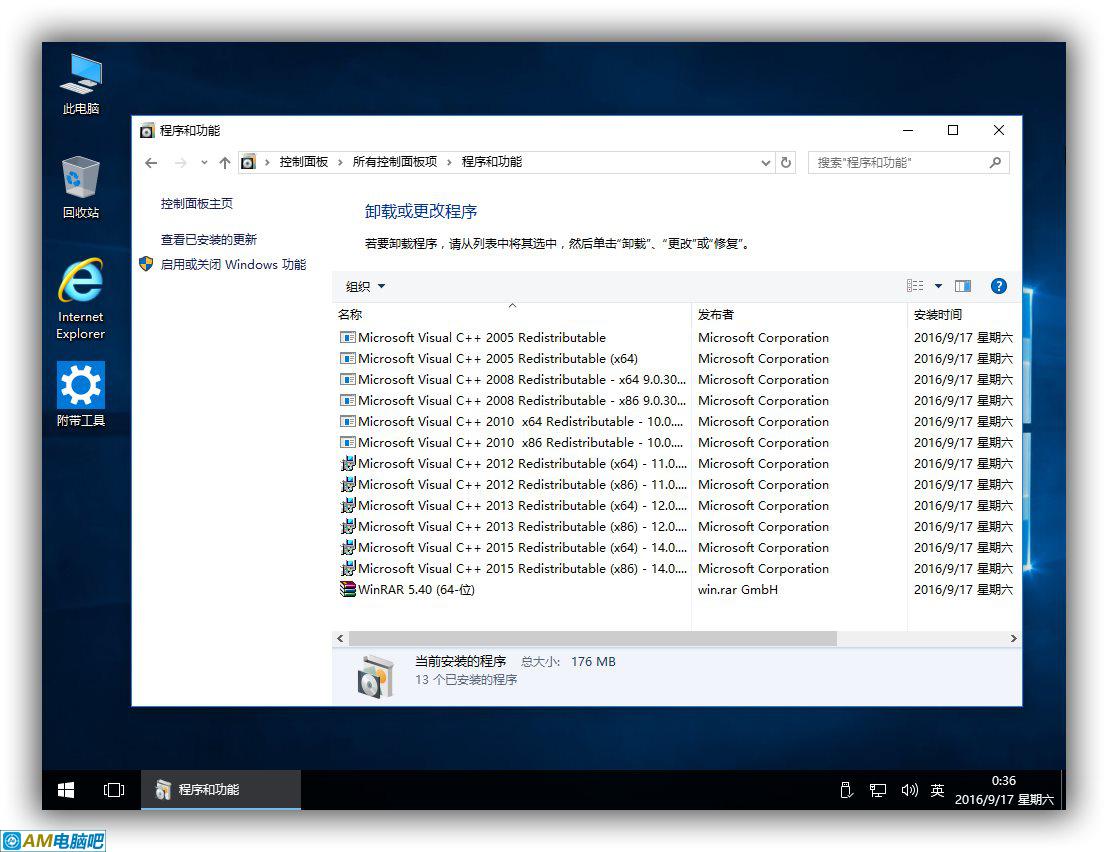Click the volume speaker tray icon
1108x852 pixels.
tap(909, 790)
